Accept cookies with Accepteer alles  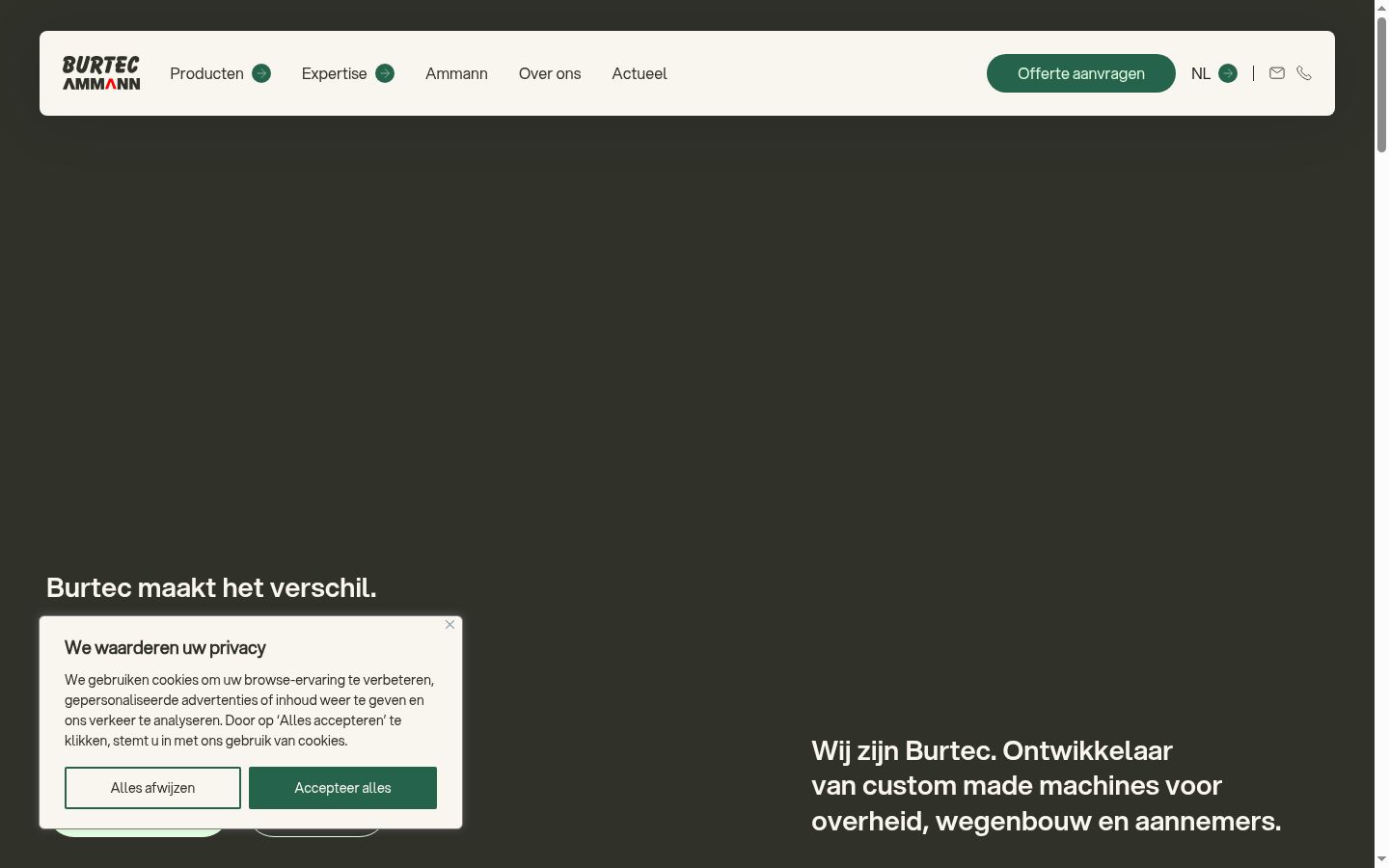[342, 788]
